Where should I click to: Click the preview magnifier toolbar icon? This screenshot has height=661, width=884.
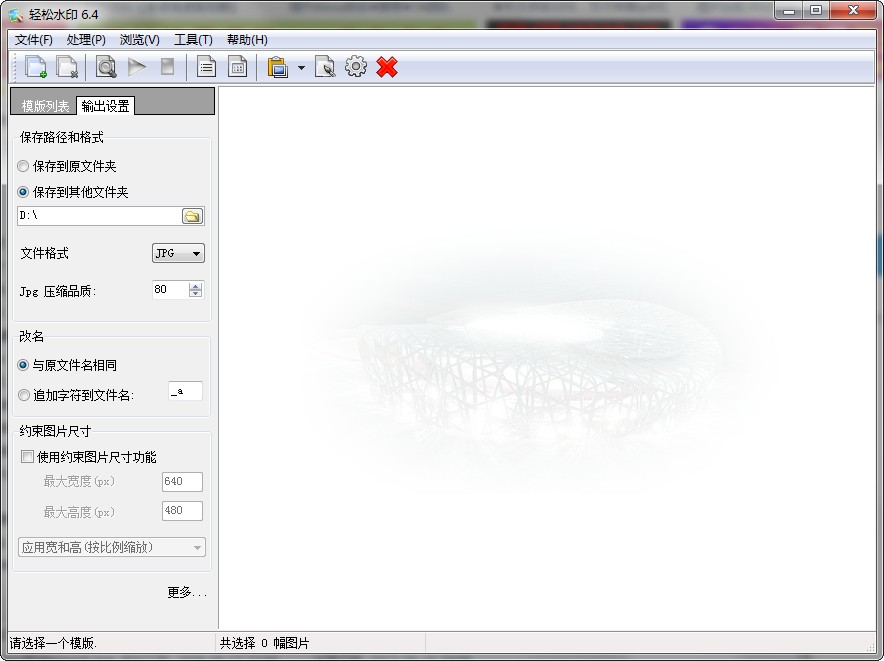coord(106,67)
